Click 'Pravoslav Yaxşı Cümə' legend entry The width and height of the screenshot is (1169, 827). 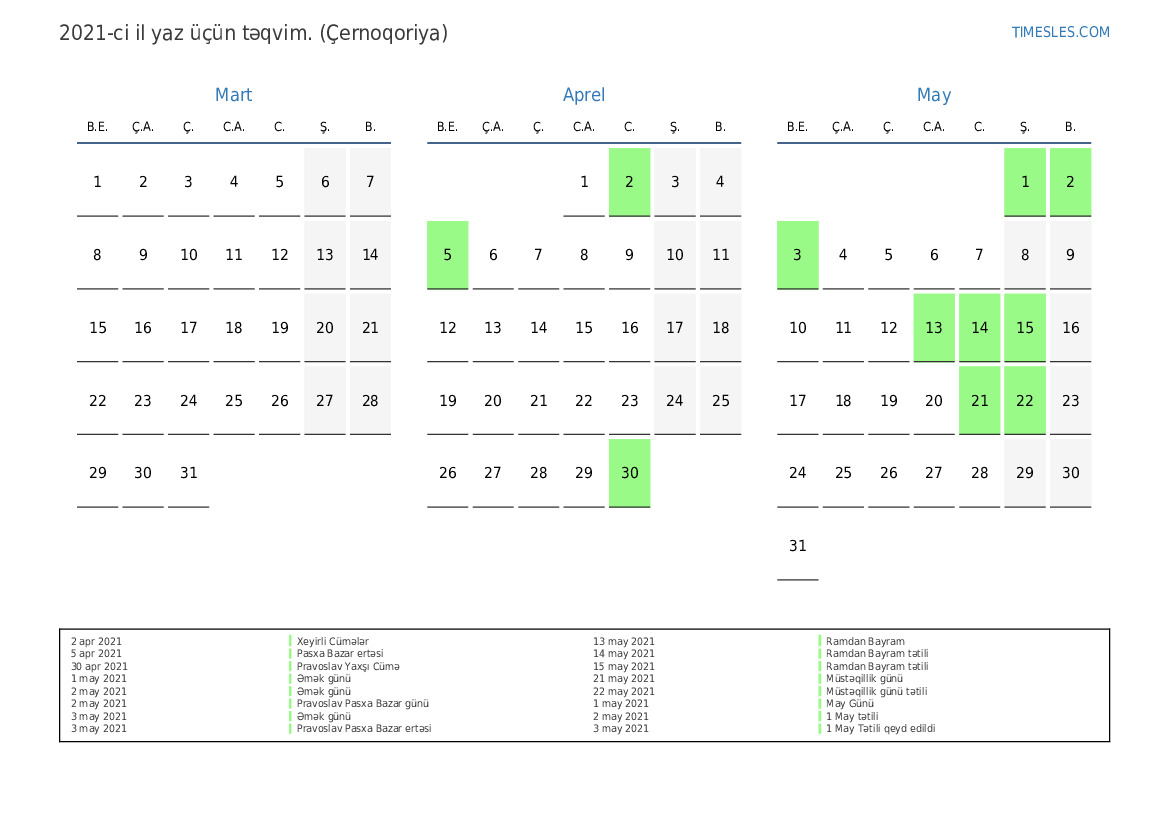[x=348, y=667]
